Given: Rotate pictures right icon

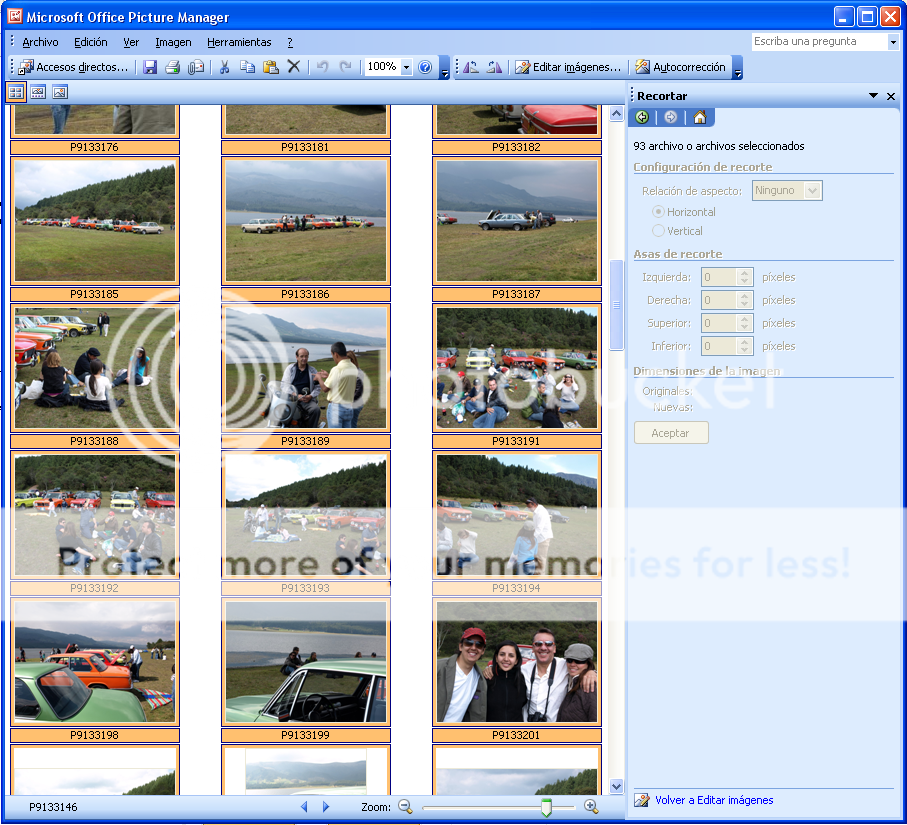Looking at the screenshot, I should 494,67.
